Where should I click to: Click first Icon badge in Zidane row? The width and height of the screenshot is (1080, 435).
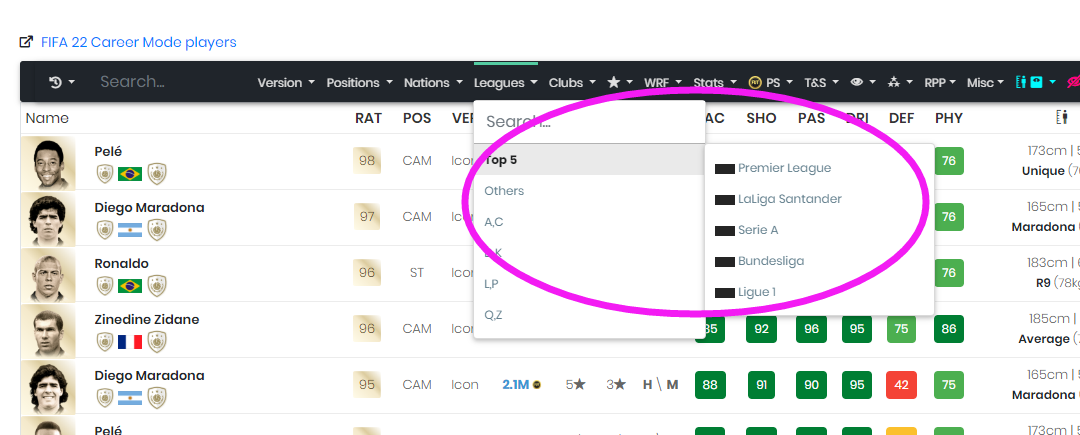tap(105, 341)
